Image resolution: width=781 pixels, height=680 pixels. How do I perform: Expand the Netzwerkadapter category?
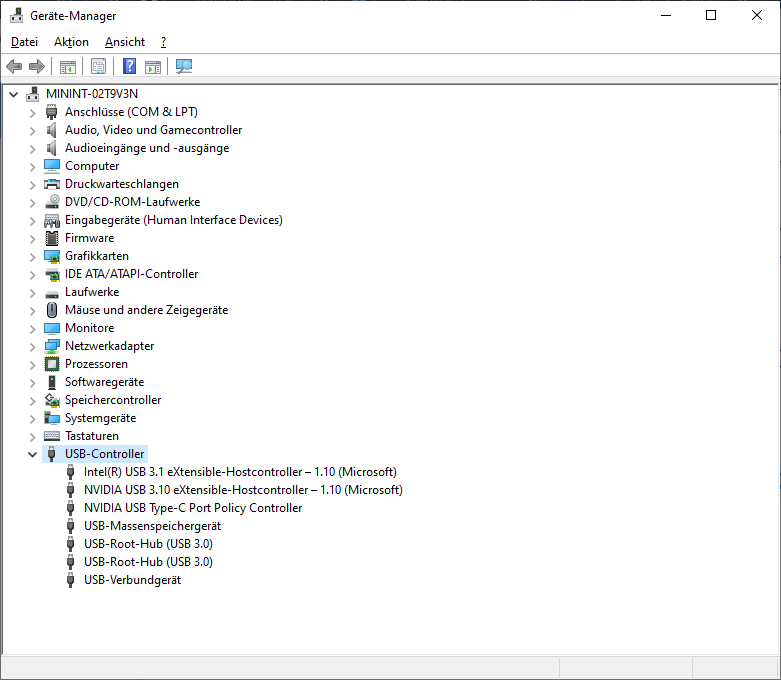pyautogui.click(x=32, y=347)
